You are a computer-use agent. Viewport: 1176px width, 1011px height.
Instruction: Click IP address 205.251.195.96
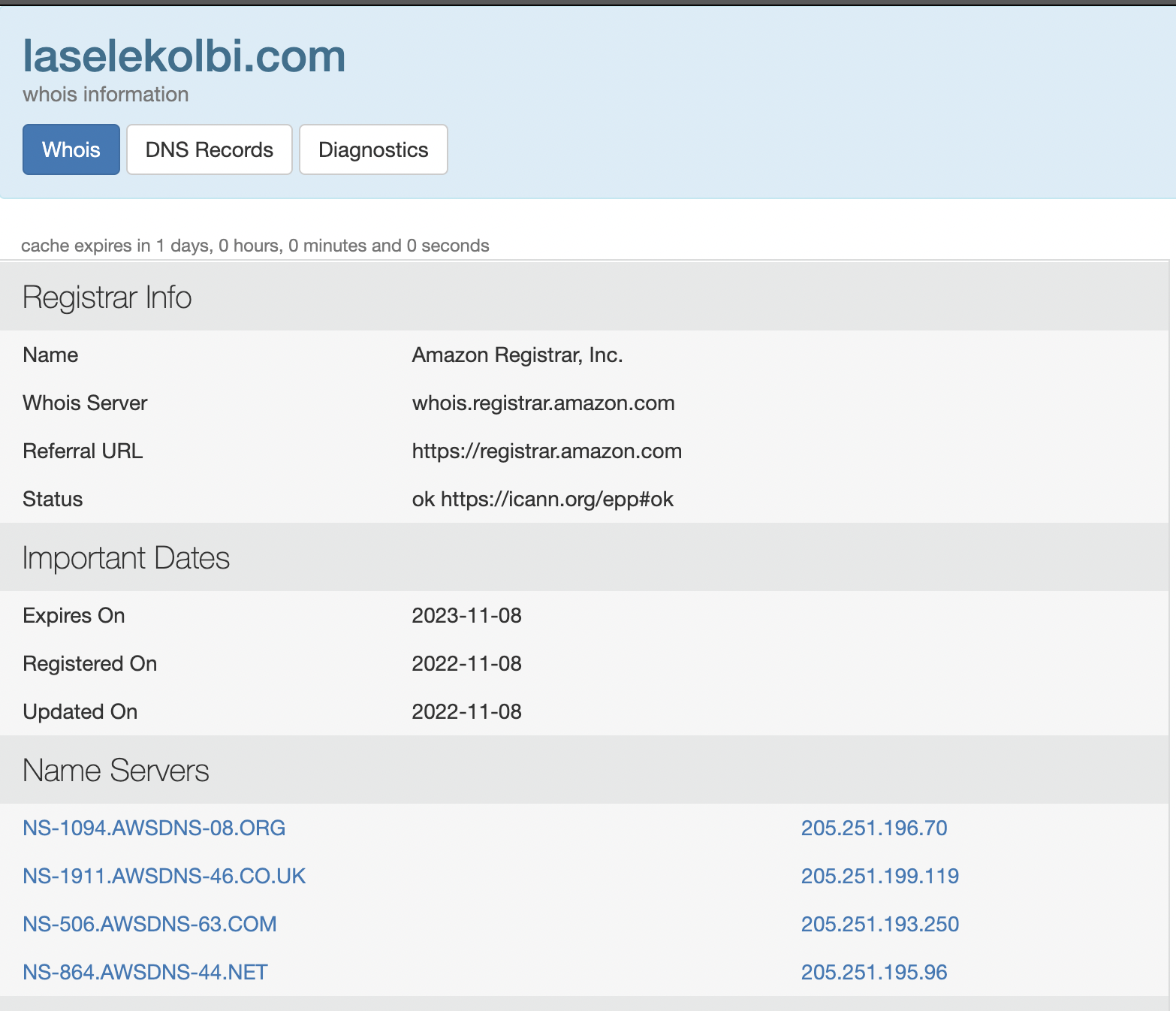click(x=873, y=972)
